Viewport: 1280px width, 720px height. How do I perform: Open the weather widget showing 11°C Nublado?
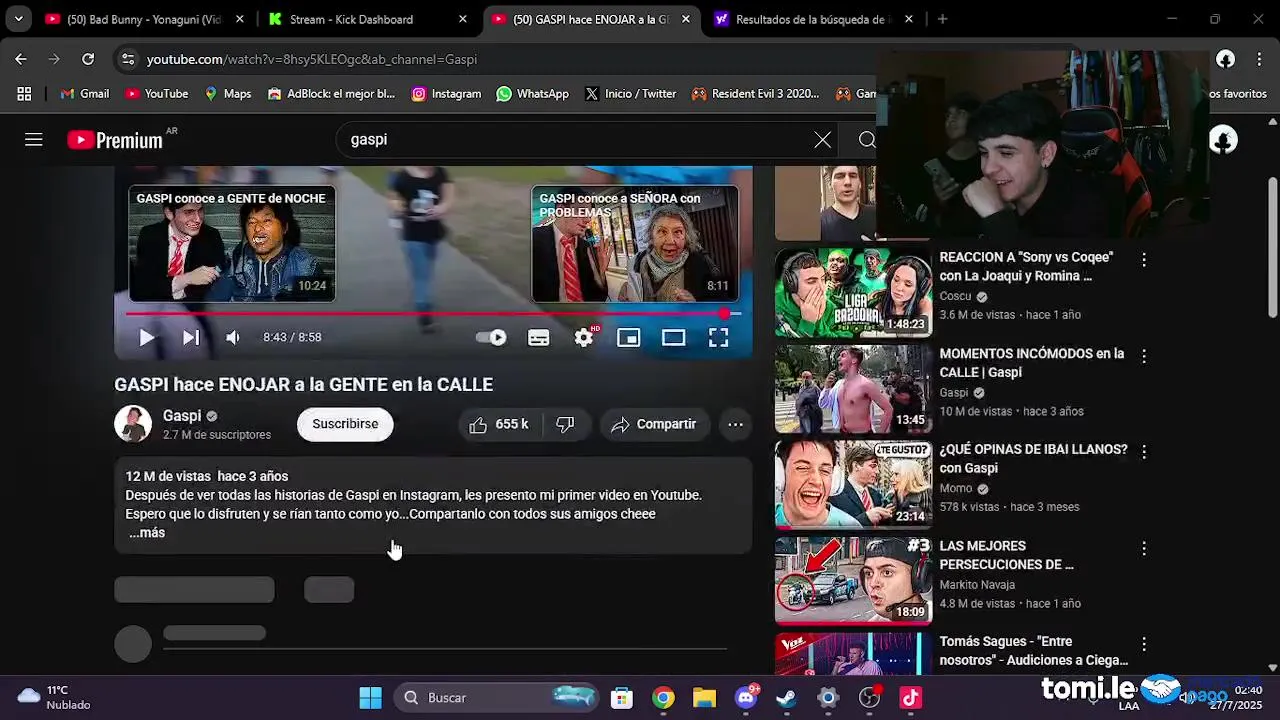[x=55, y=698]
